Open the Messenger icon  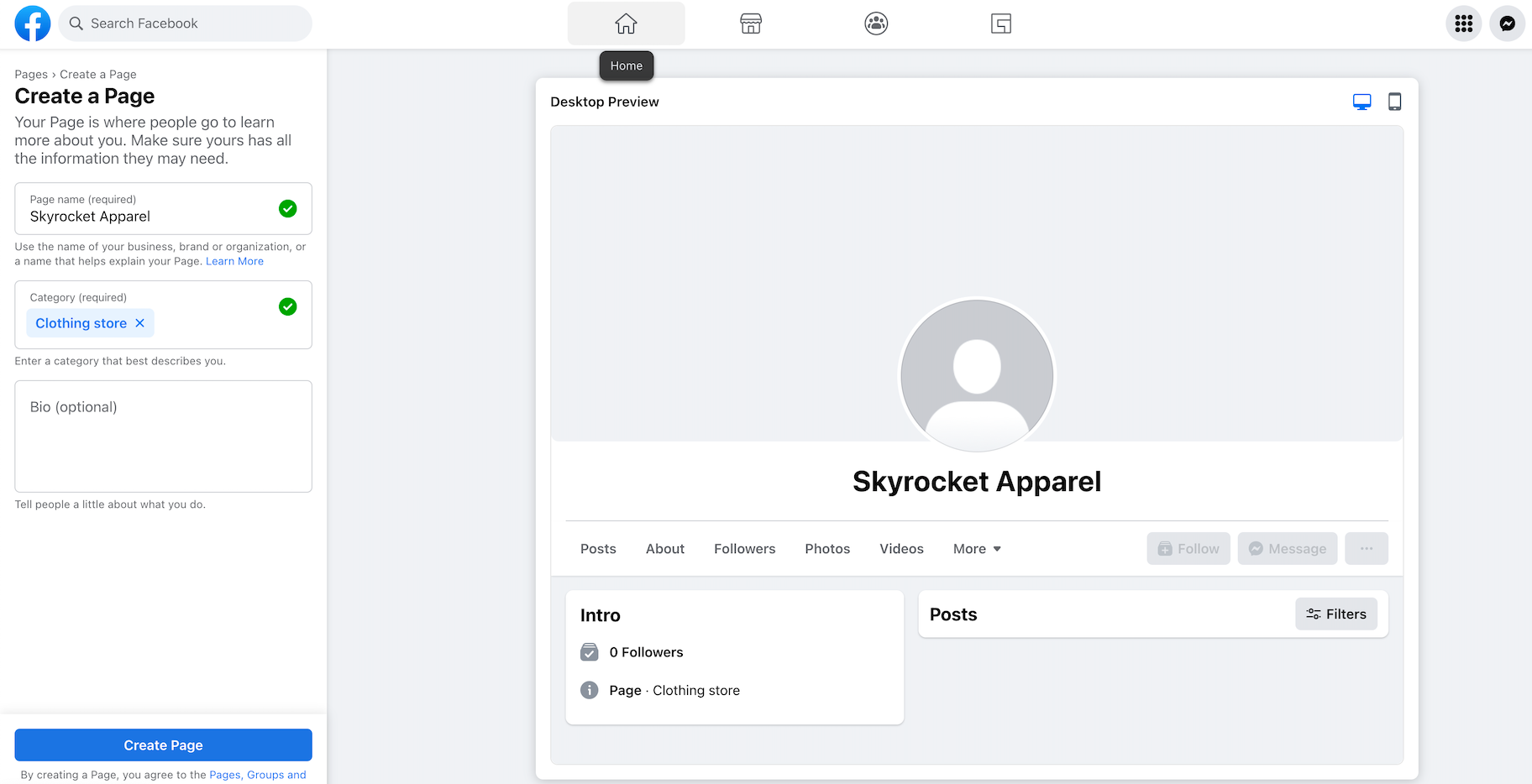click(x=1507, y=24)
